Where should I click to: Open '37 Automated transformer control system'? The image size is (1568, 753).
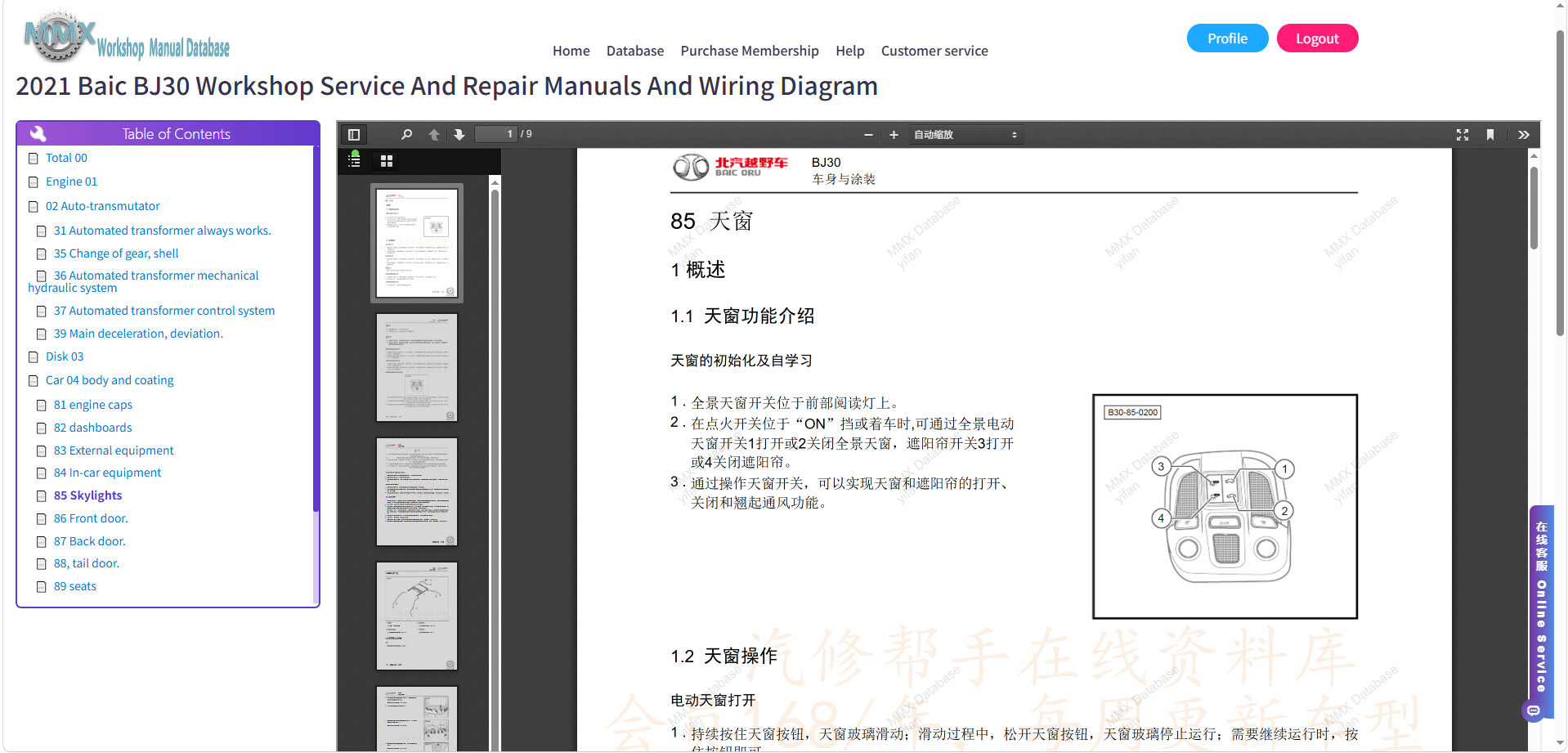[164, 311]
